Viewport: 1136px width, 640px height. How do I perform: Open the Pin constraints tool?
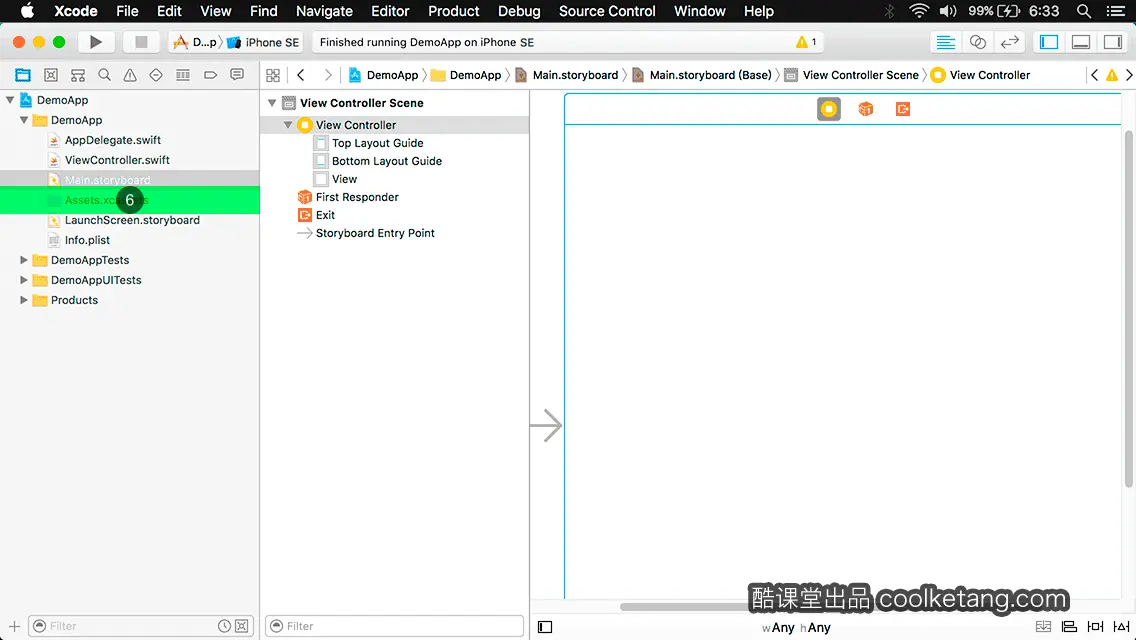(1095, 627)
